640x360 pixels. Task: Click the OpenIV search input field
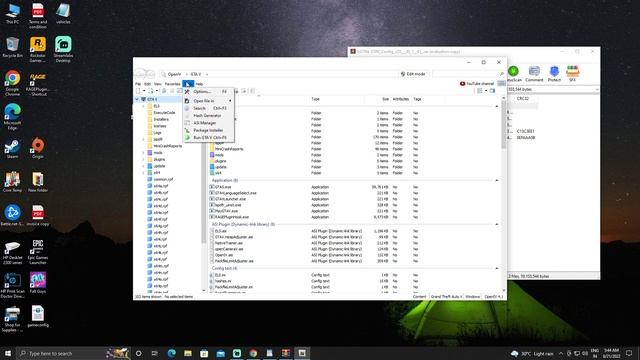pos(465,74)
